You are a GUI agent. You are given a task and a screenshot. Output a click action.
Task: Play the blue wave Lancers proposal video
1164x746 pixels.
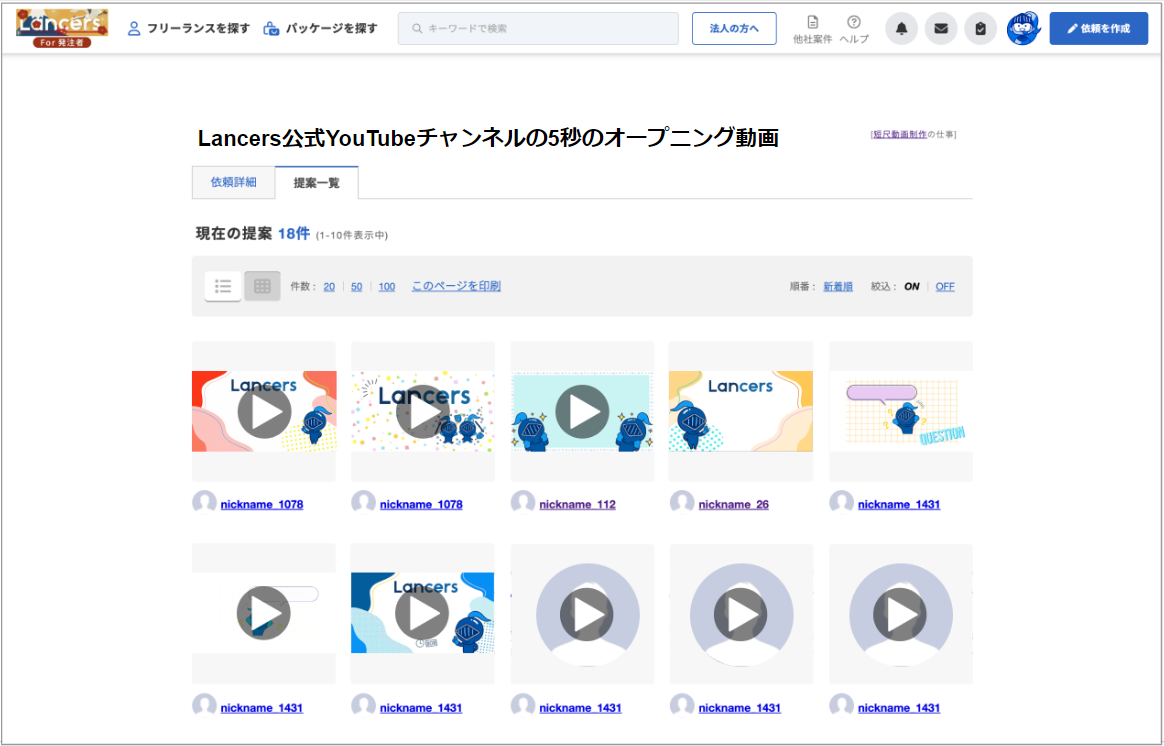[422, 613]
